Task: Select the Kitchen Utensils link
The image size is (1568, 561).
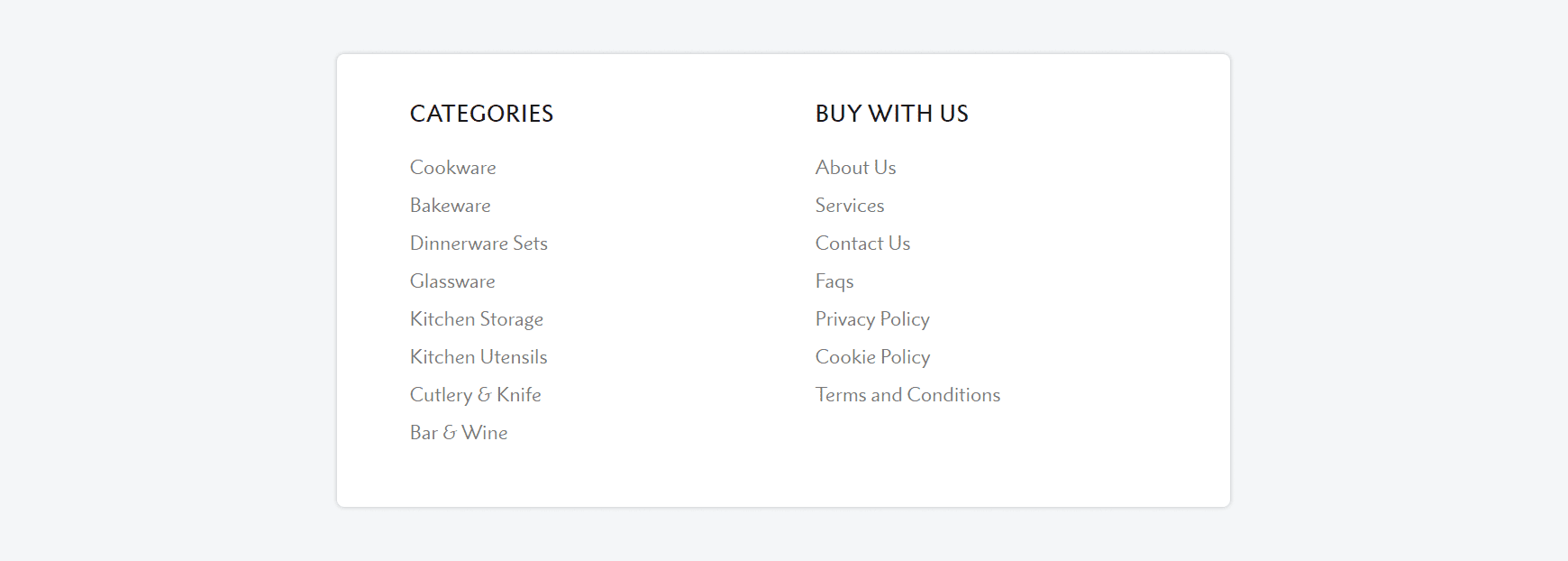Action: click(478, 357)
